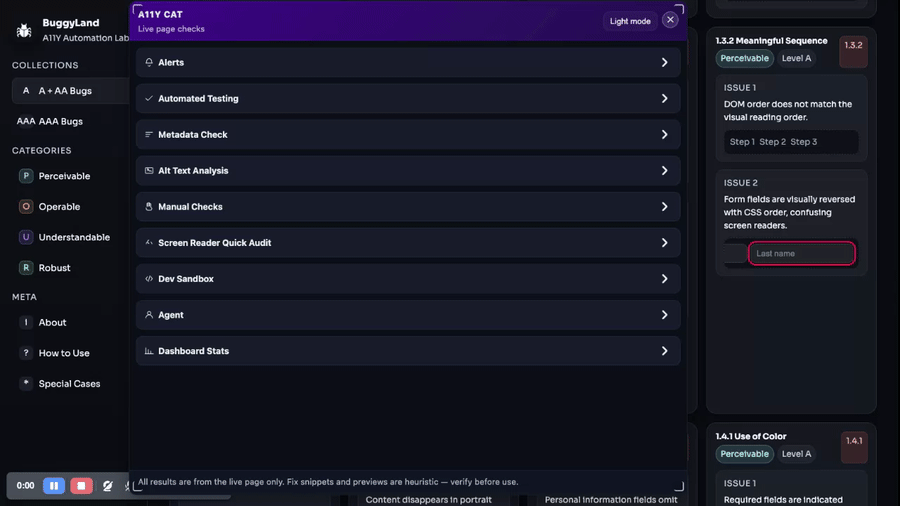This screenshot has height=506, width=900.
Task: Focus the Last name input field
Action: pos(802,253)
